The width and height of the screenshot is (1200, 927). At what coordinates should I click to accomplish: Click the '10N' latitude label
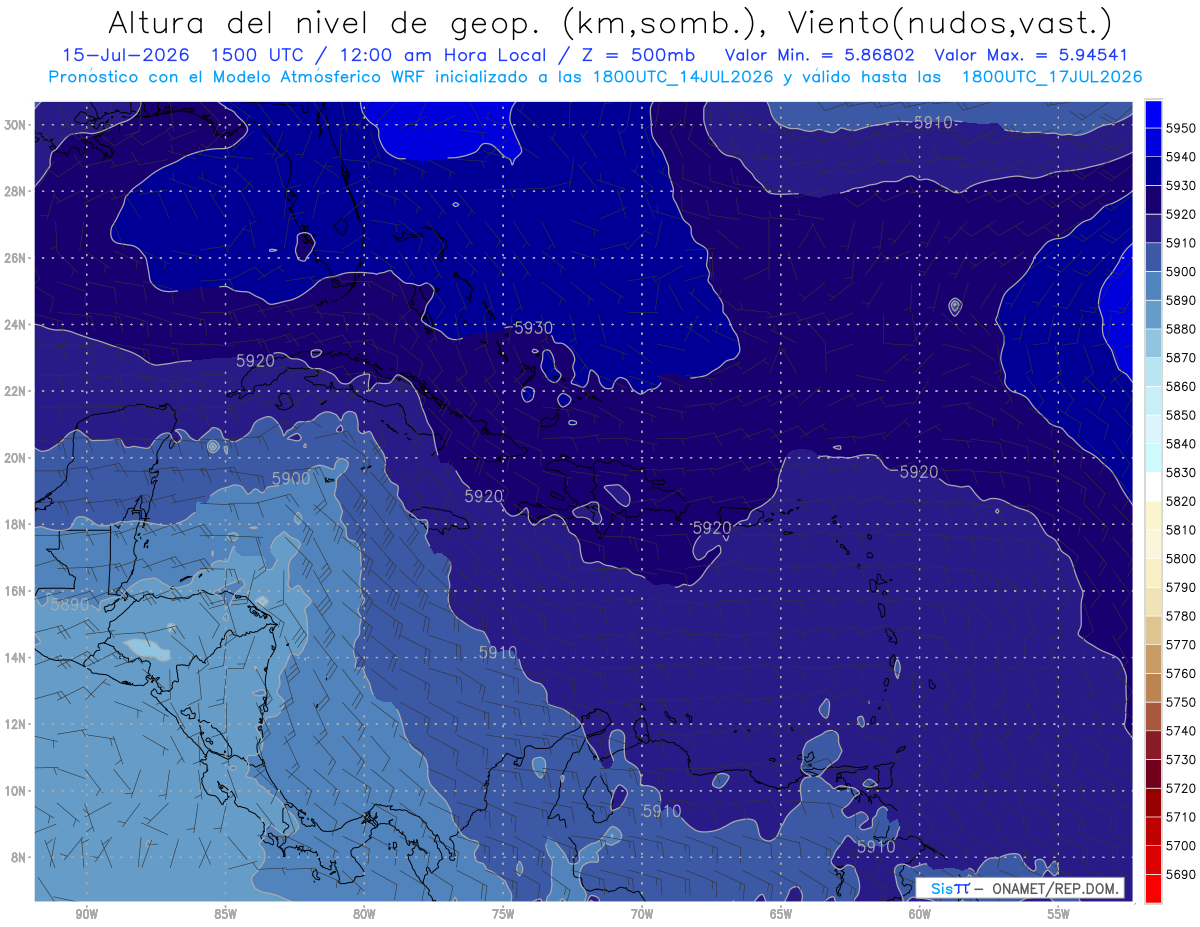(15, 791)
